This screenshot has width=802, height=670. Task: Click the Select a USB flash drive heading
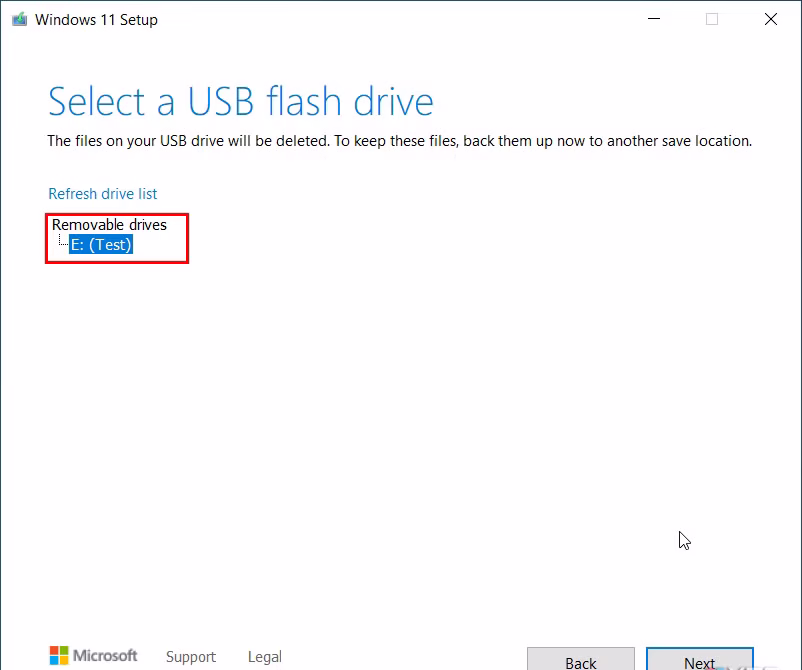(x=240, y=101)
